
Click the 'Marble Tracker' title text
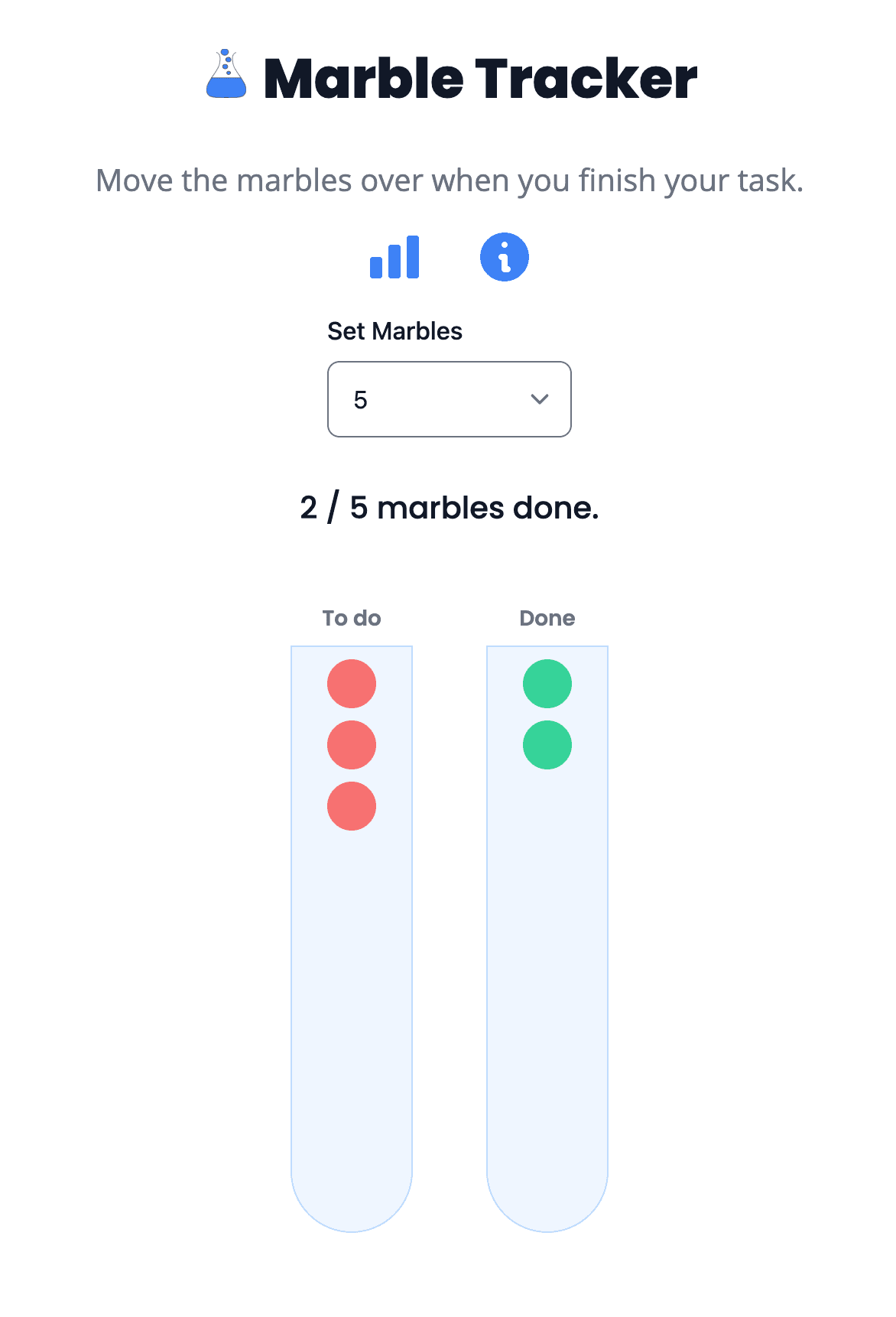click(480, 79)
